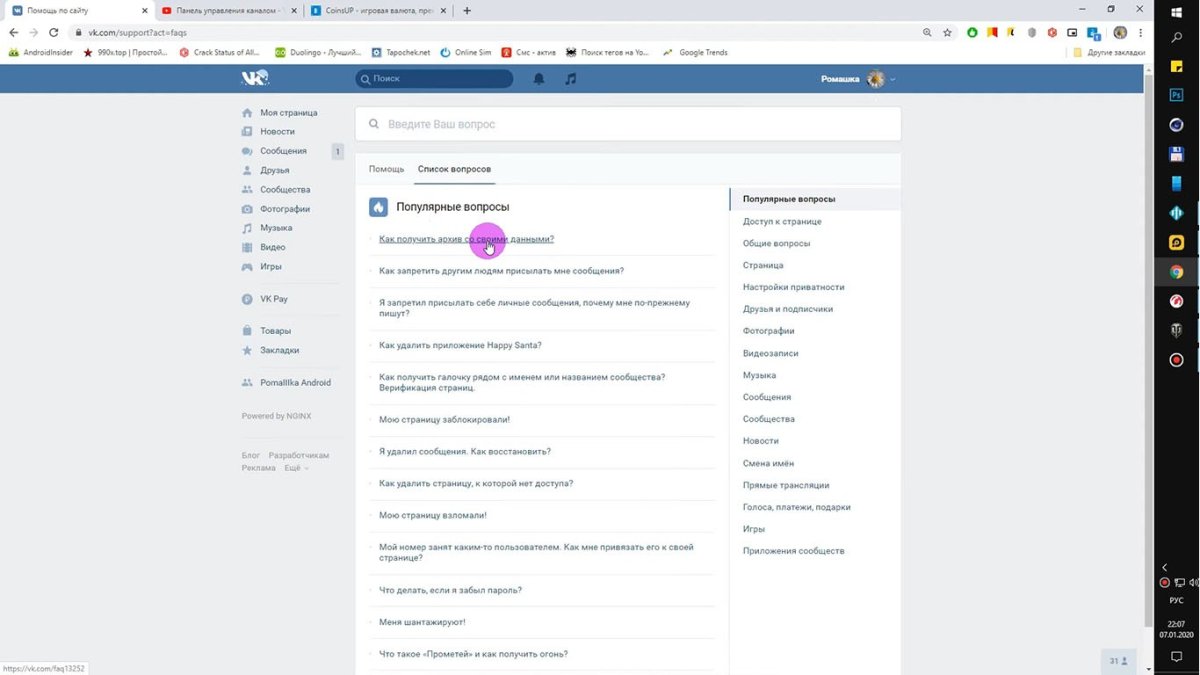Open question Как получить архив со своими данными
Viewport: 1200px width, 675px height.
(466, 239)
